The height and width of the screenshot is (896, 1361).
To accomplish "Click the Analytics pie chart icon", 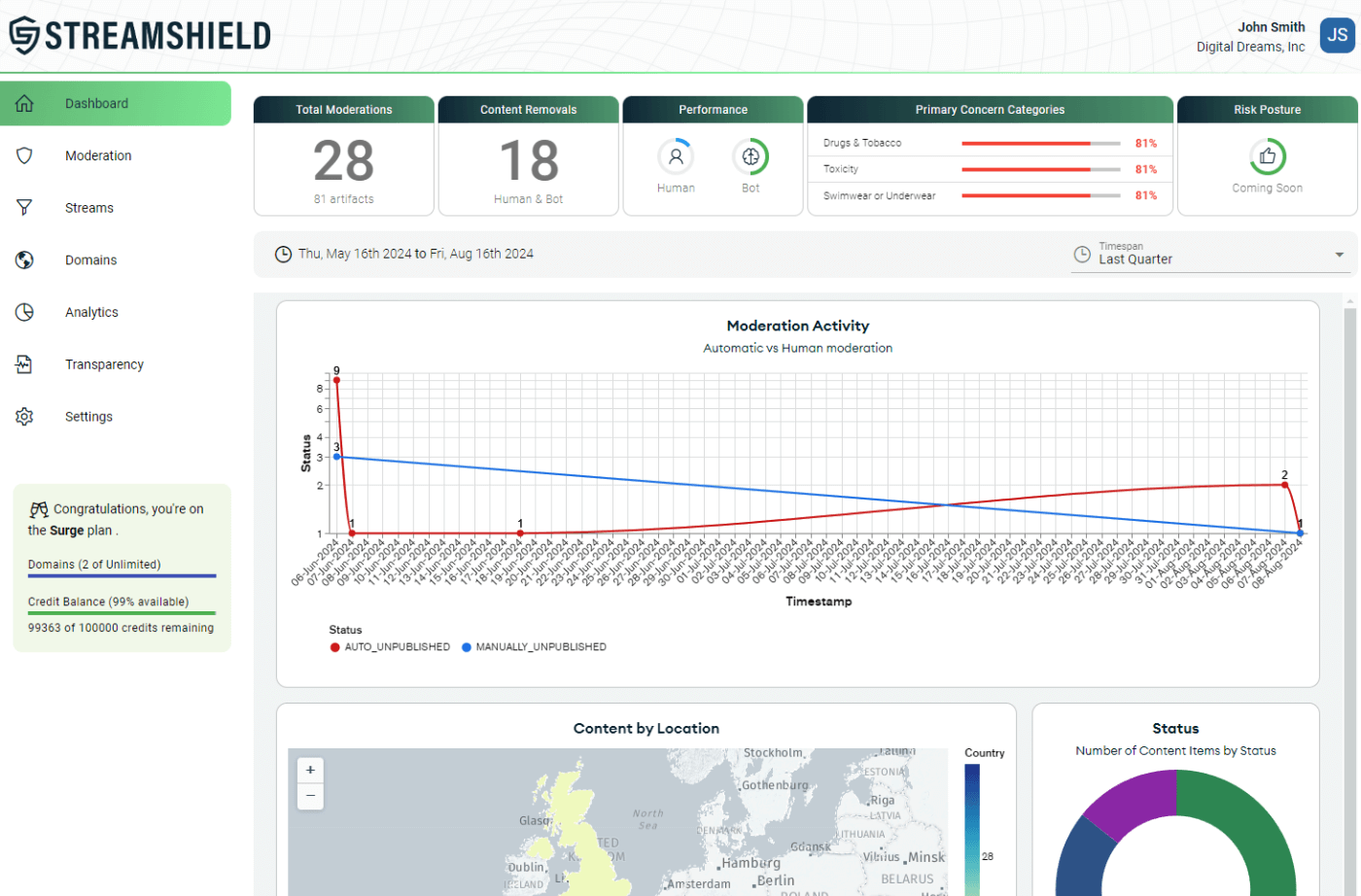I will pos(25,312).
